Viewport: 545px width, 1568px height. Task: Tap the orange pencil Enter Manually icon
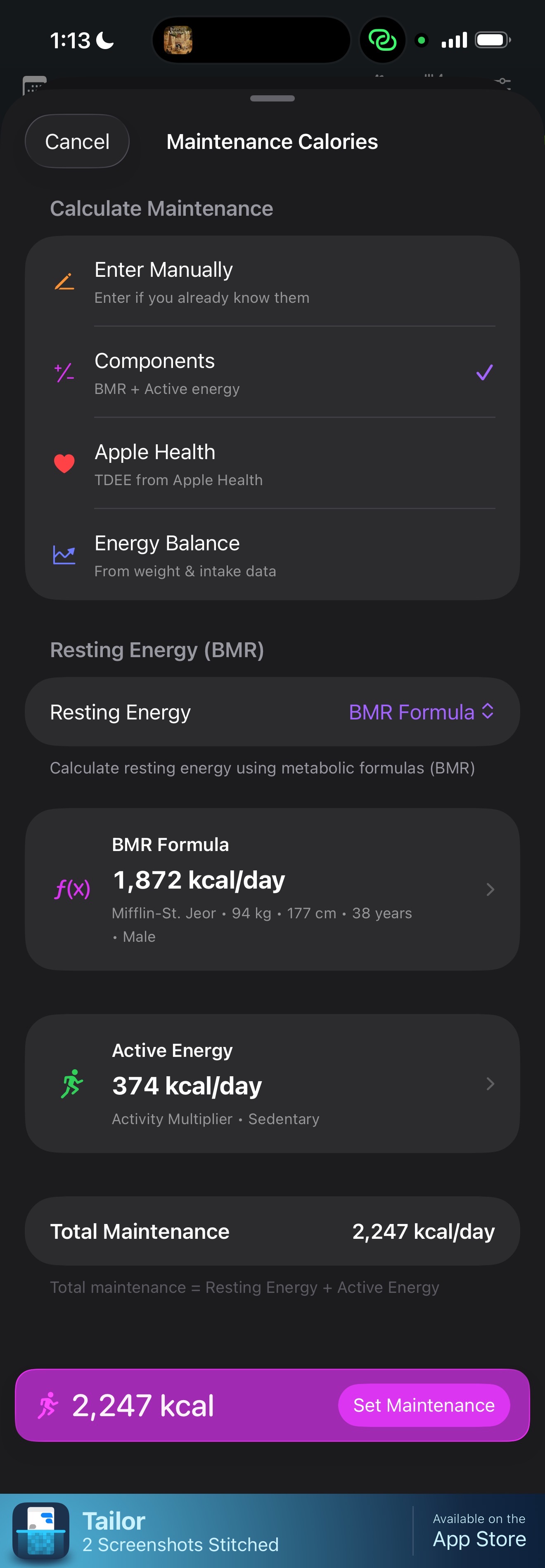[x=64, y=282]
